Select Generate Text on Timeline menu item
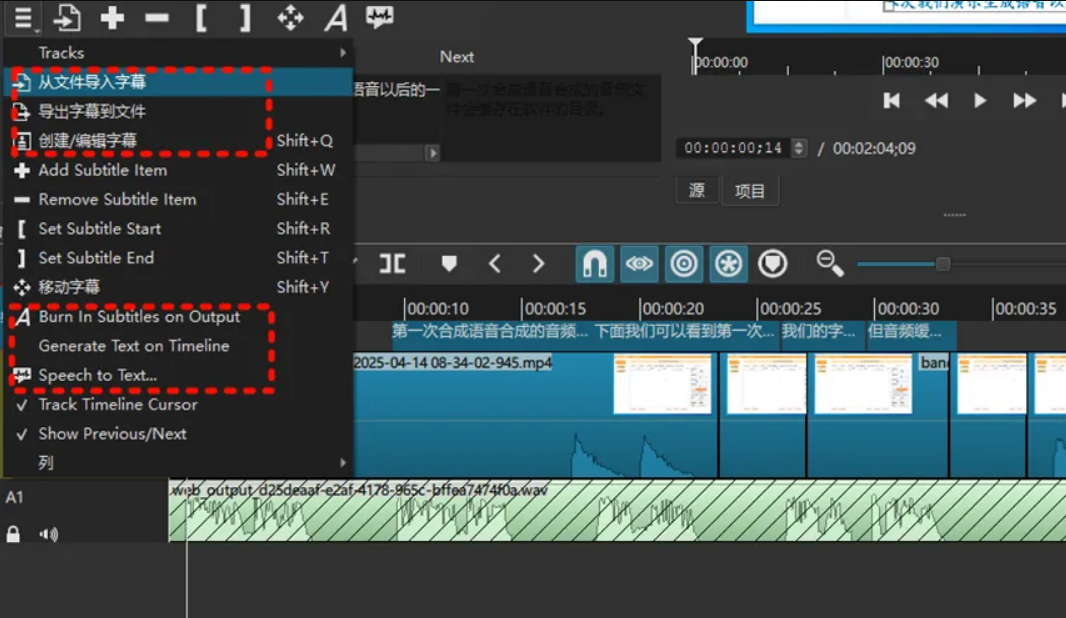1066x618 pixels. point(134,346)
